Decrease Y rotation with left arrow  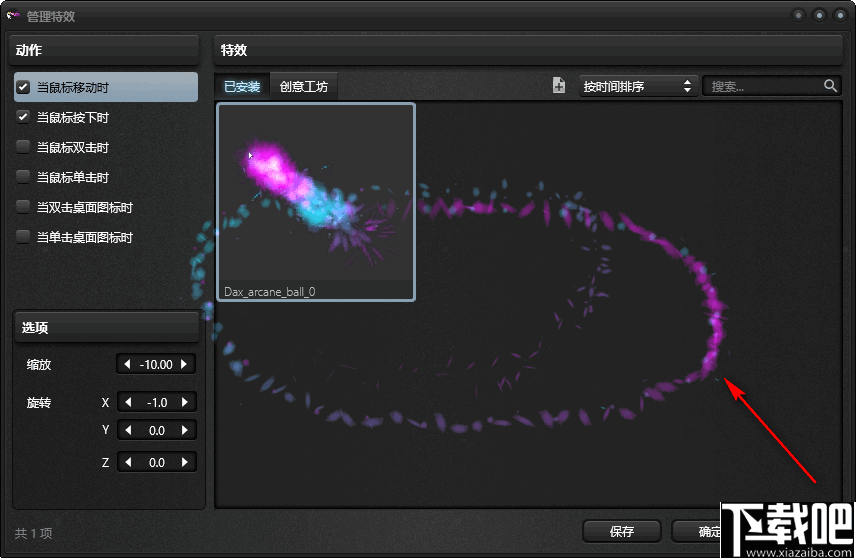click(128, 430)
